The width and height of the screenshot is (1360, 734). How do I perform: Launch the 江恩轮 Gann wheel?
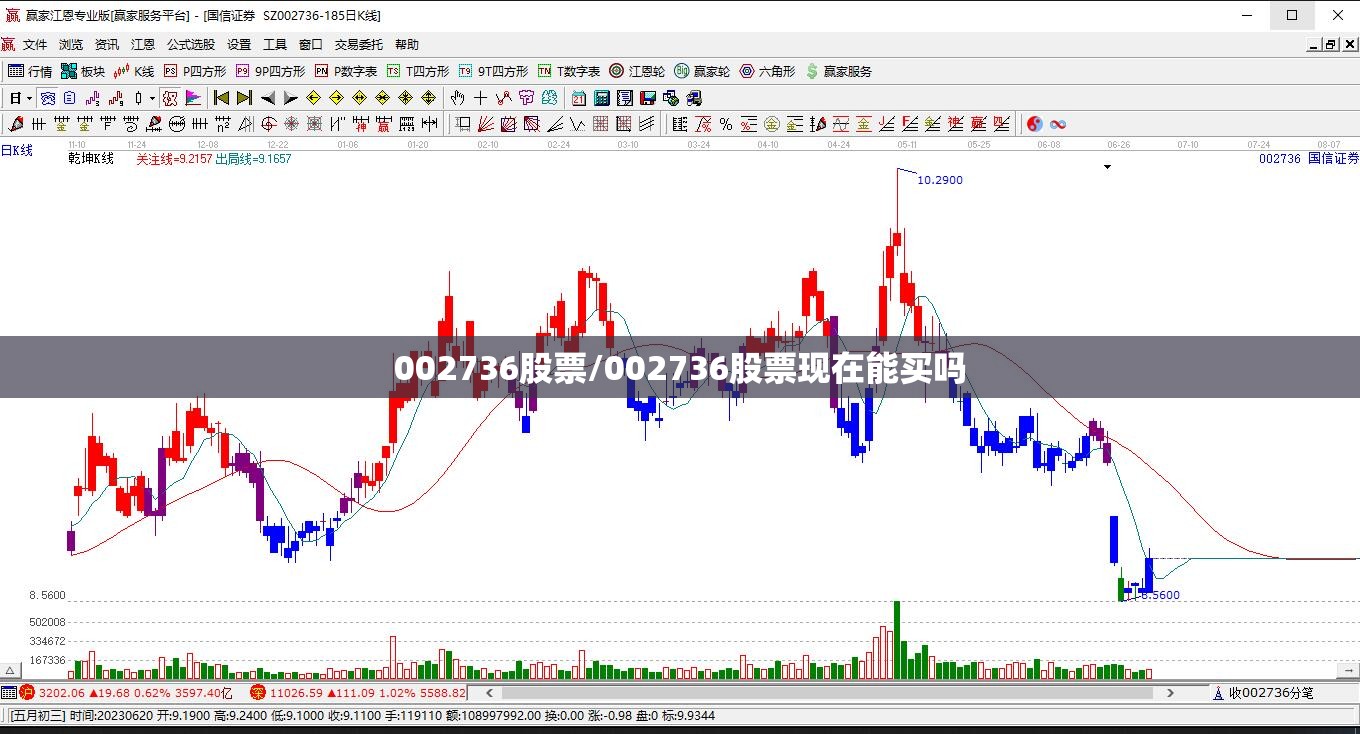tap(636, 71)
